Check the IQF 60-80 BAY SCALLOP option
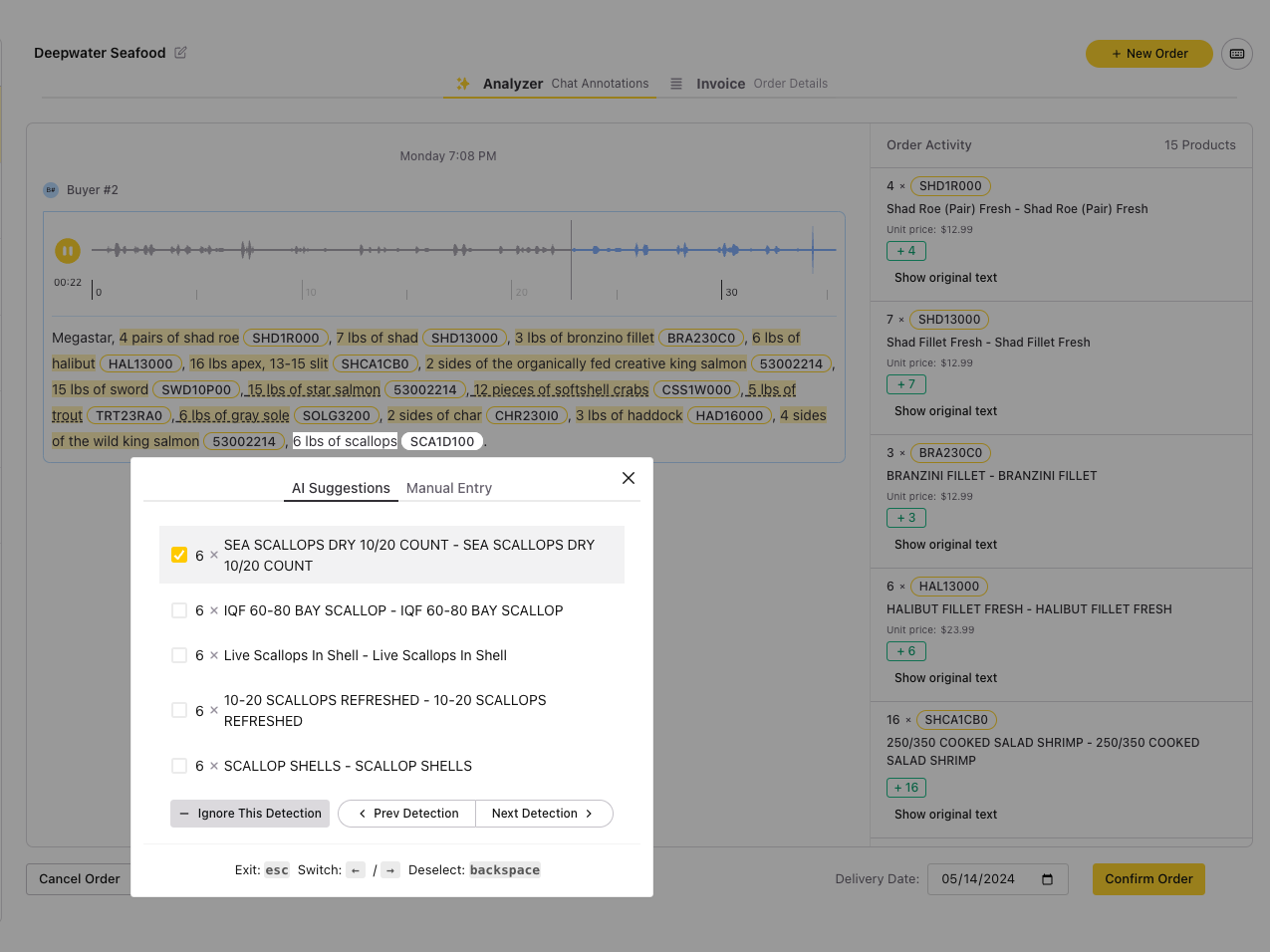 point(179,610)
